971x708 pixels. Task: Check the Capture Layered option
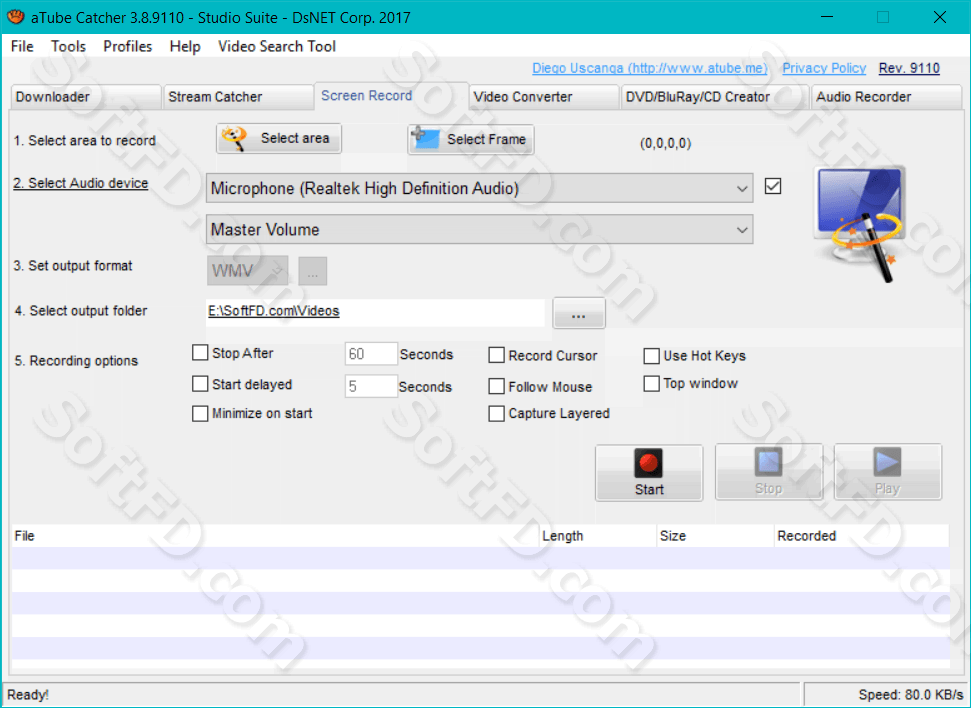pos(496,413)
